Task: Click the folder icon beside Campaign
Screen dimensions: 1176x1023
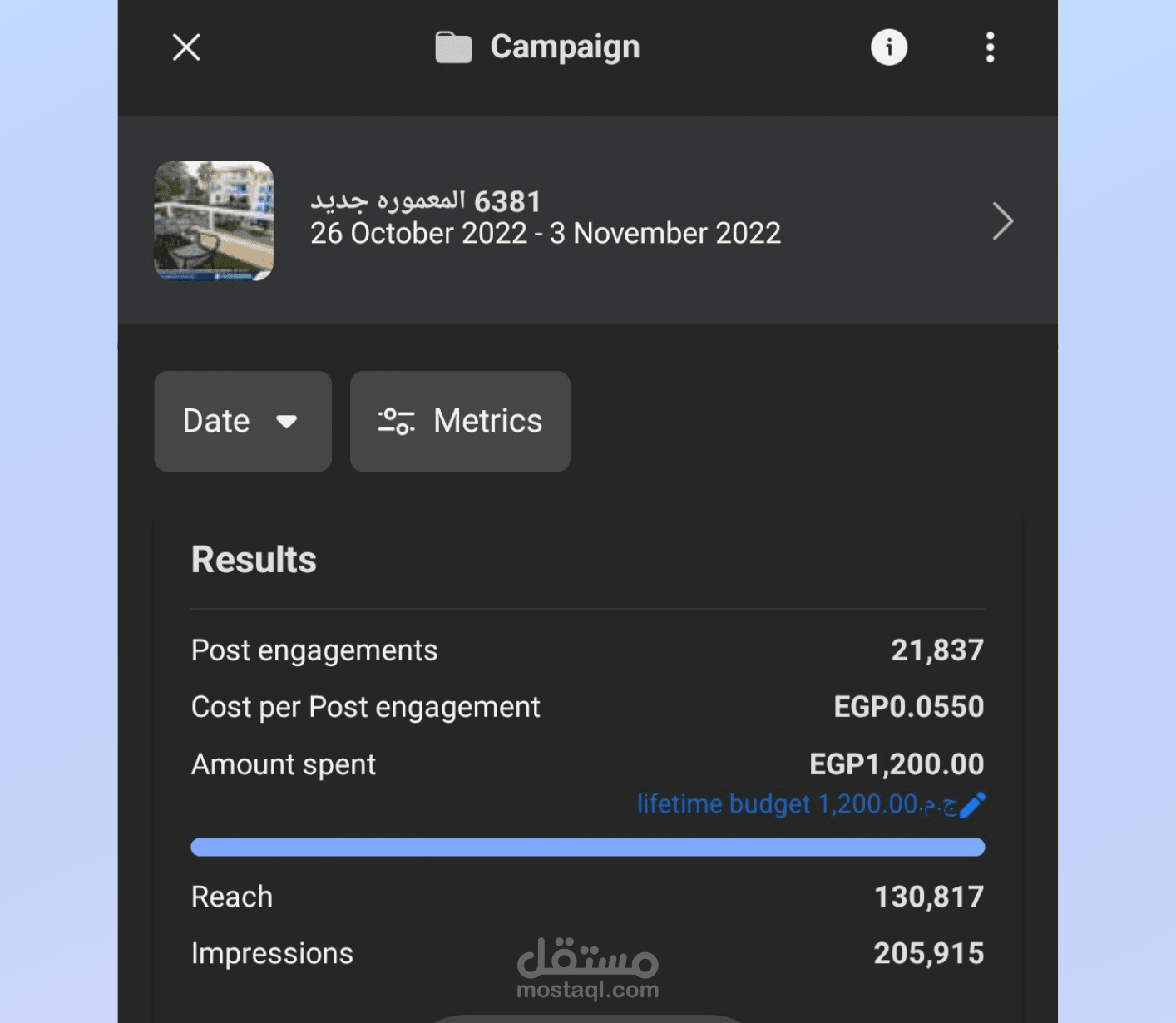Action: coord(453,47)
